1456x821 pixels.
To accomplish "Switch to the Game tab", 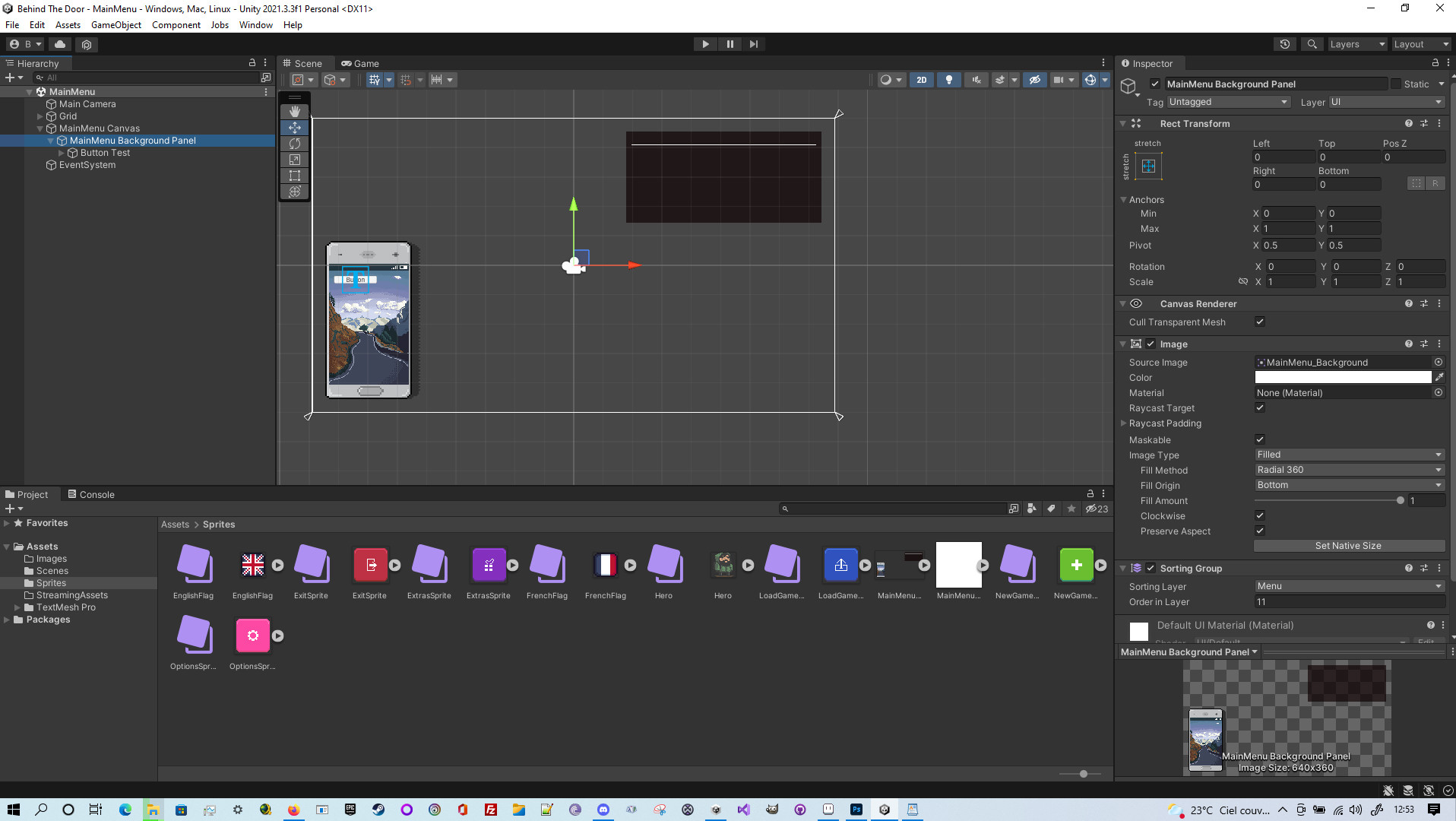I will [x=360, y=64].
